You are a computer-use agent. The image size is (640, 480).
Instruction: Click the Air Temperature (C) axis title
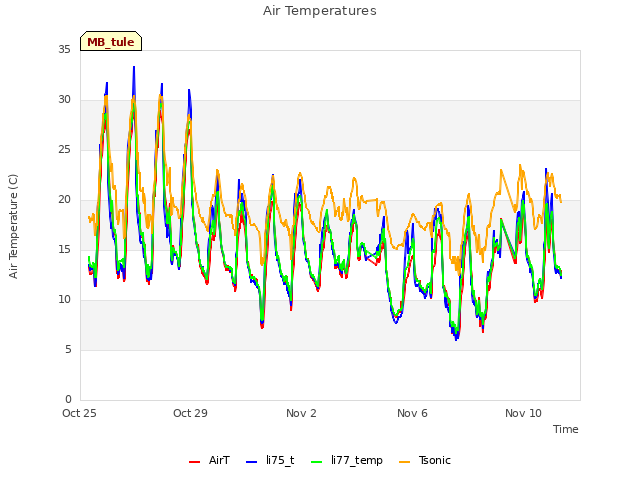pos(13,227)
